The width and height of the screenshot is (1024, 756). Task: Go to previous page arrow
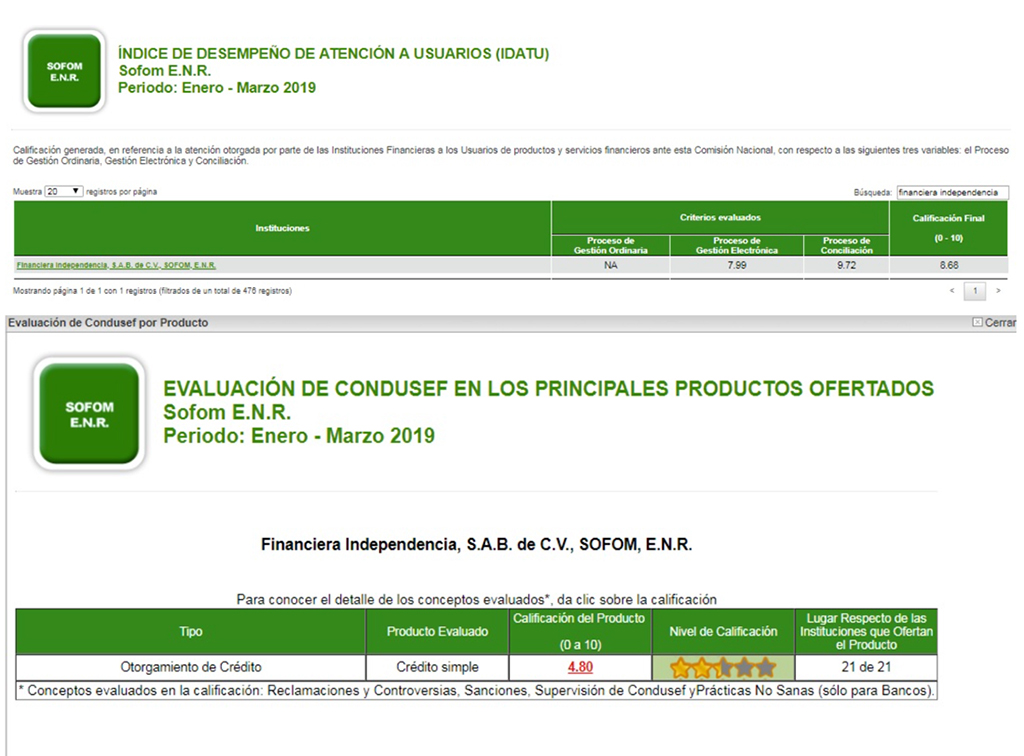point(952,291)
